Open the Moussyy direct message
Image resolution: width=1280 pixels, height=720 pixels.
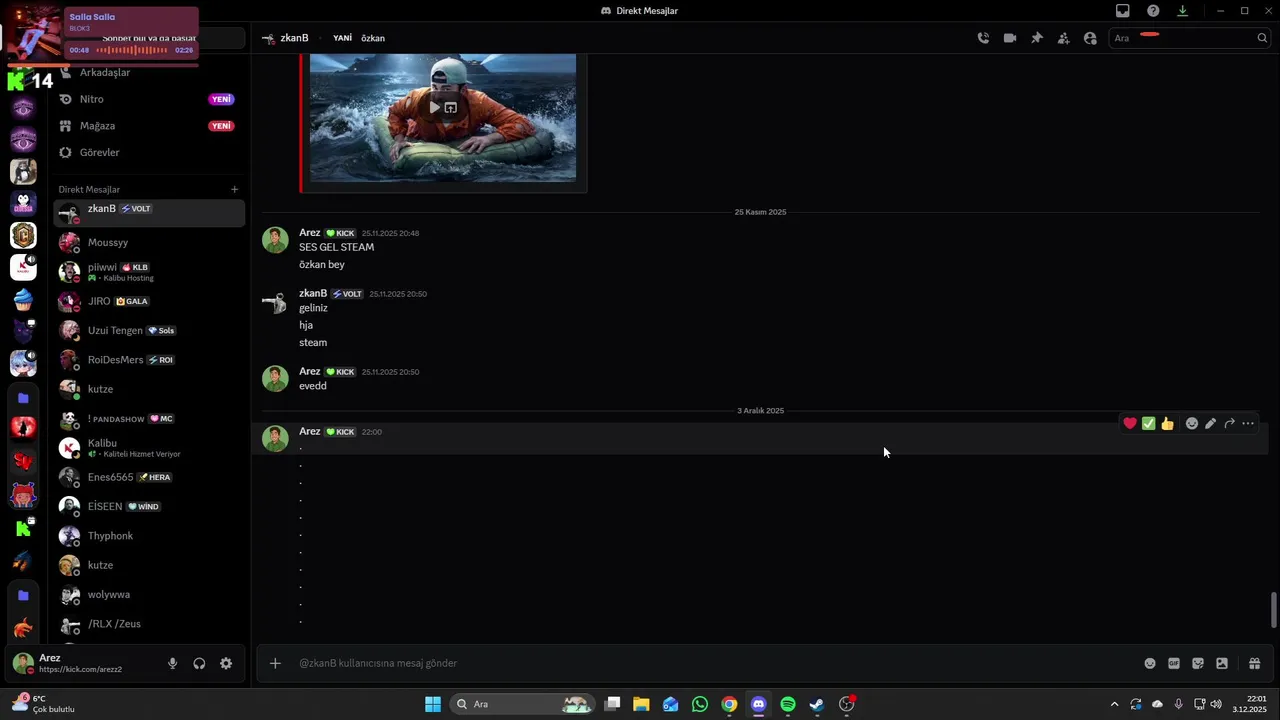(x=149, y=242)
